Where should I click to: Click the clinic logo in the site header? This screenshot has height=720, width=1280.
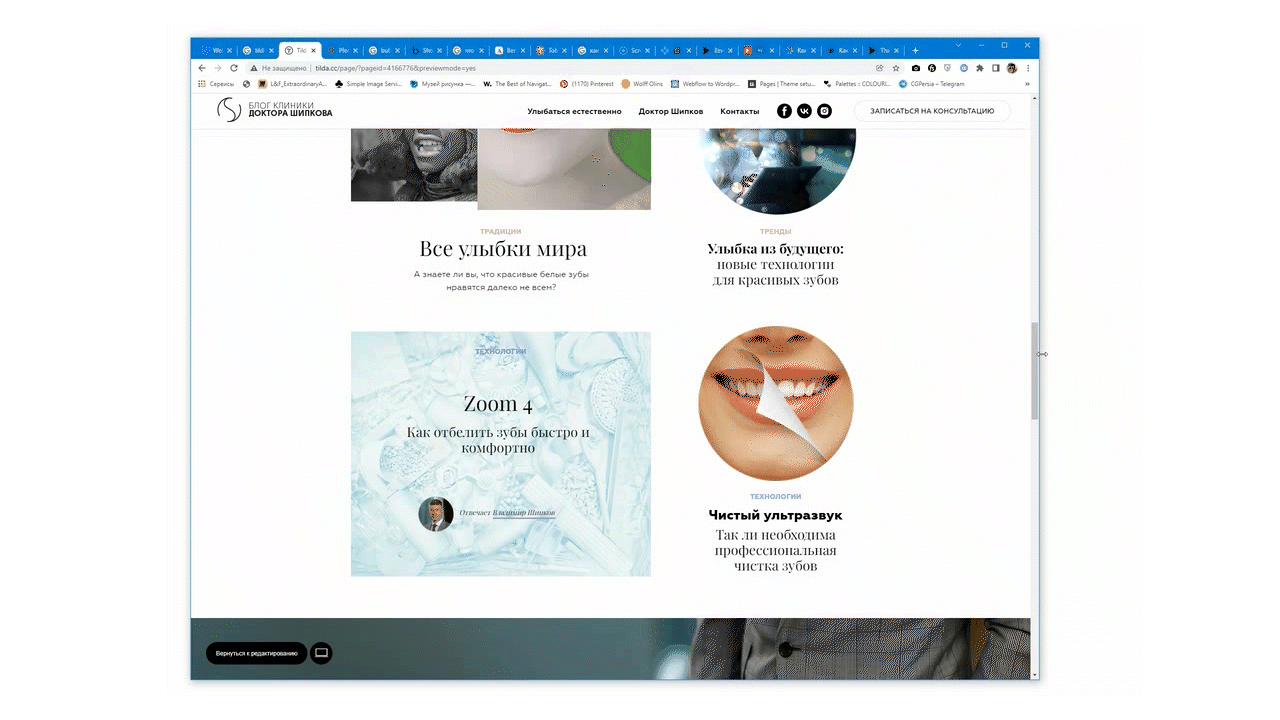pos(275,110)
